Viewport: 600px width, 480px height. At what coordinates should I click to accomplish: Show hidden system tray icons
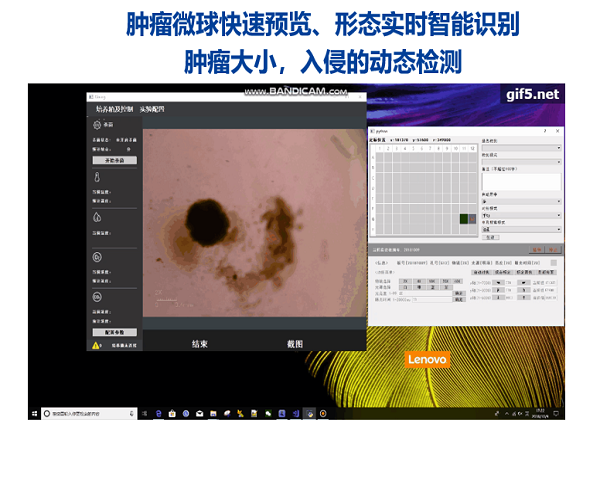(507, 413)
